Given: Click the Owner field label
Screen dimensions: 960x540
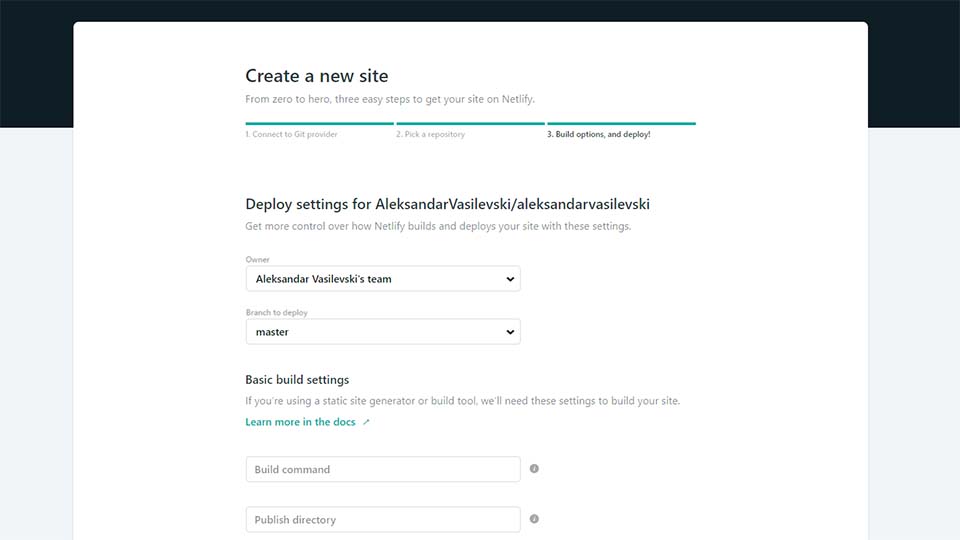Looking at the screenshot, I should [x=257, y=260].
